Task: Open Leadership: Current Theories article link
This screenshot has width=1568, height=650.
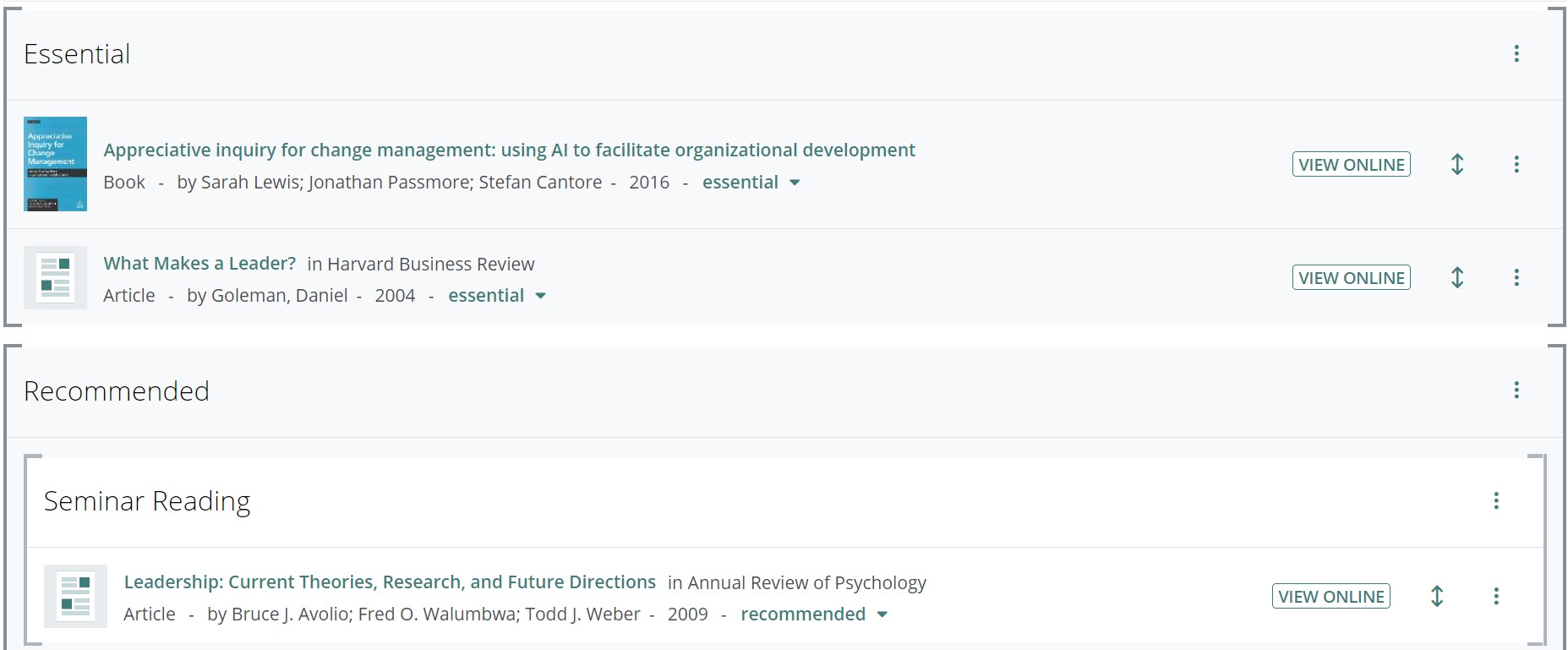Action: pos(390,582)
